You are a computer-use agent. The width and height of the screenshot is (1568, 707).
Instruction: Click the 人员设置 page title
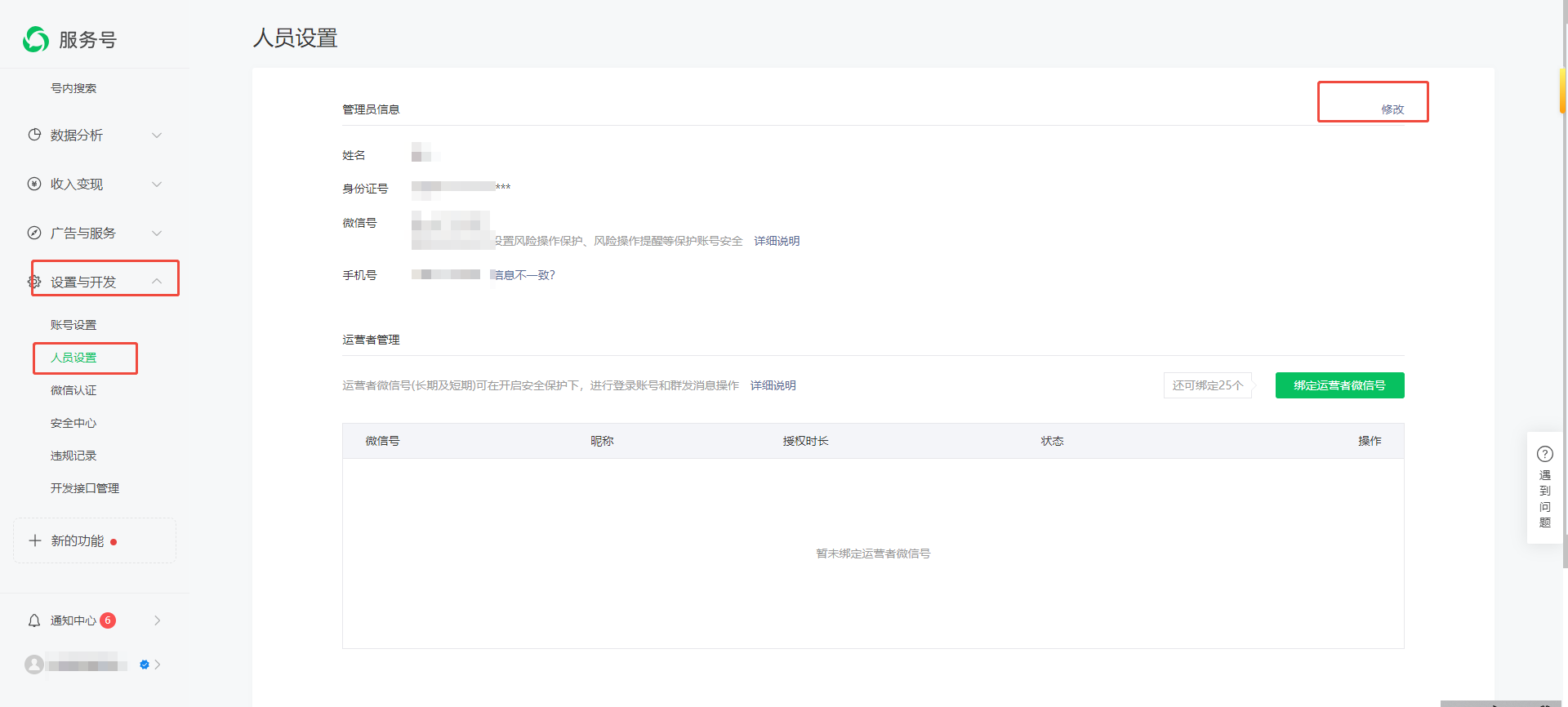pyautogui.click(x=296, y=38)
